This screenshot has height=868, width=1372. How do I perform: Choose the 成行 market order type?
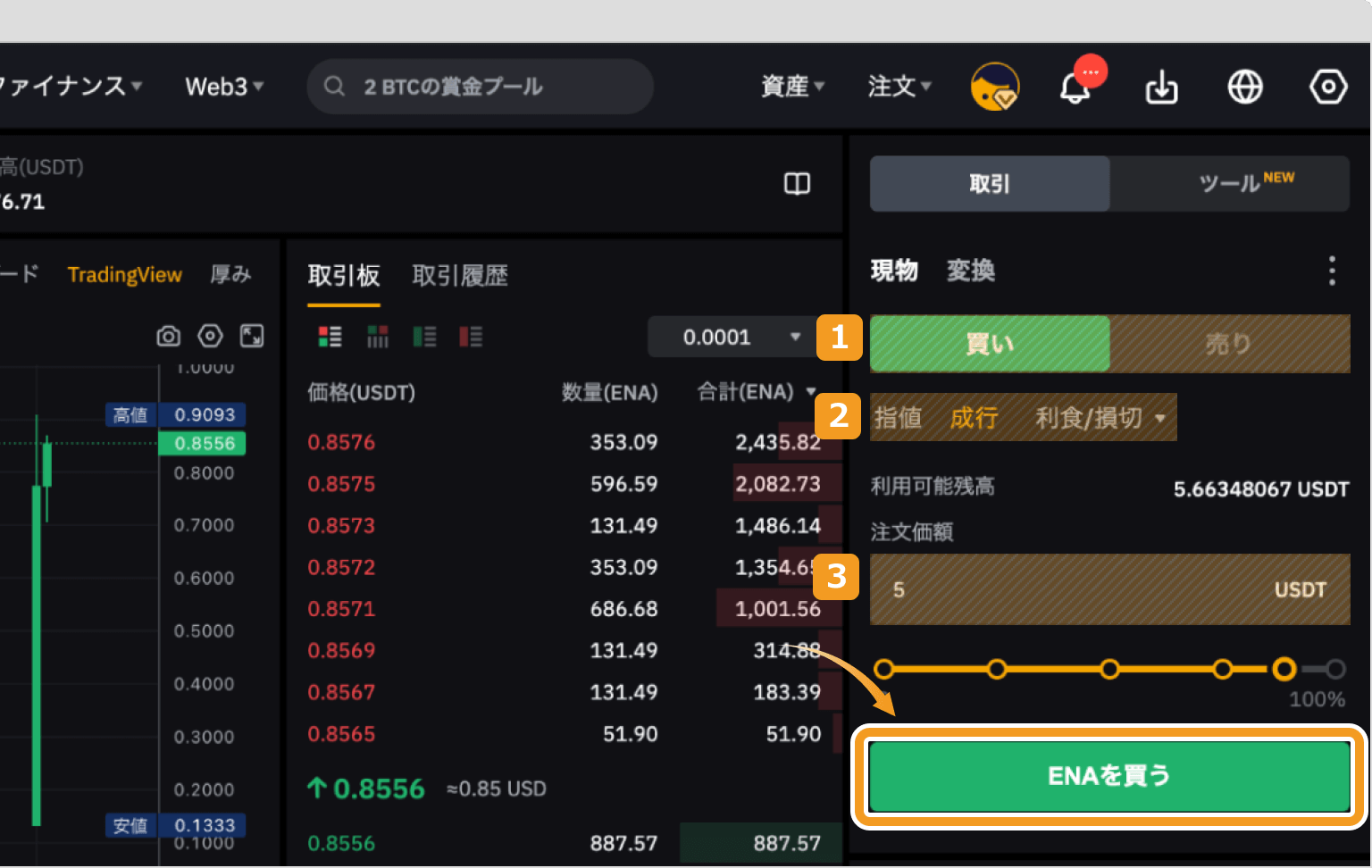point(974,418)
